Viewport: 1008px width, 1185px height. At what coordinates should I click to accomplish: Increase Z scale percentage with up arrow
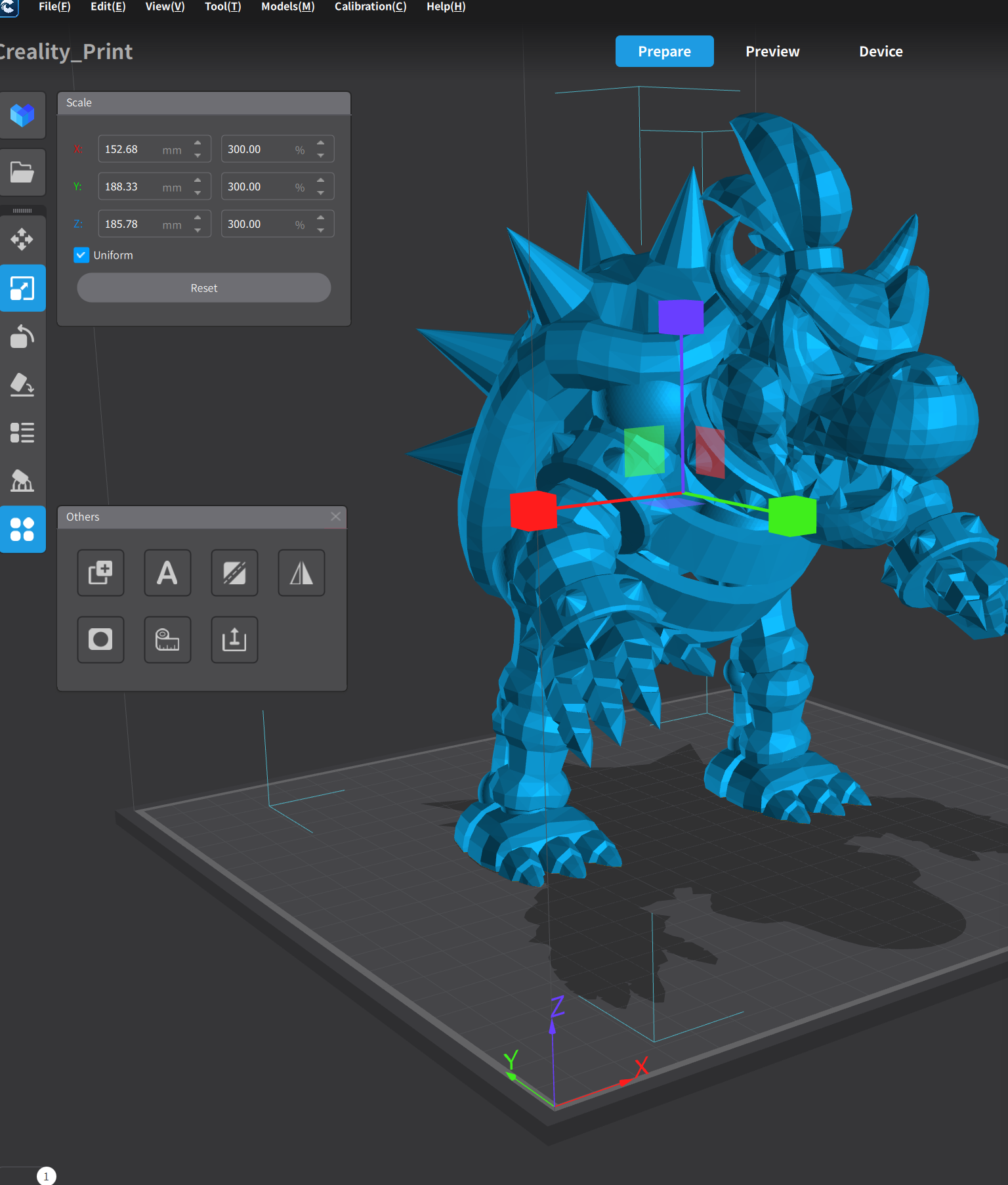tap(320, 218)
